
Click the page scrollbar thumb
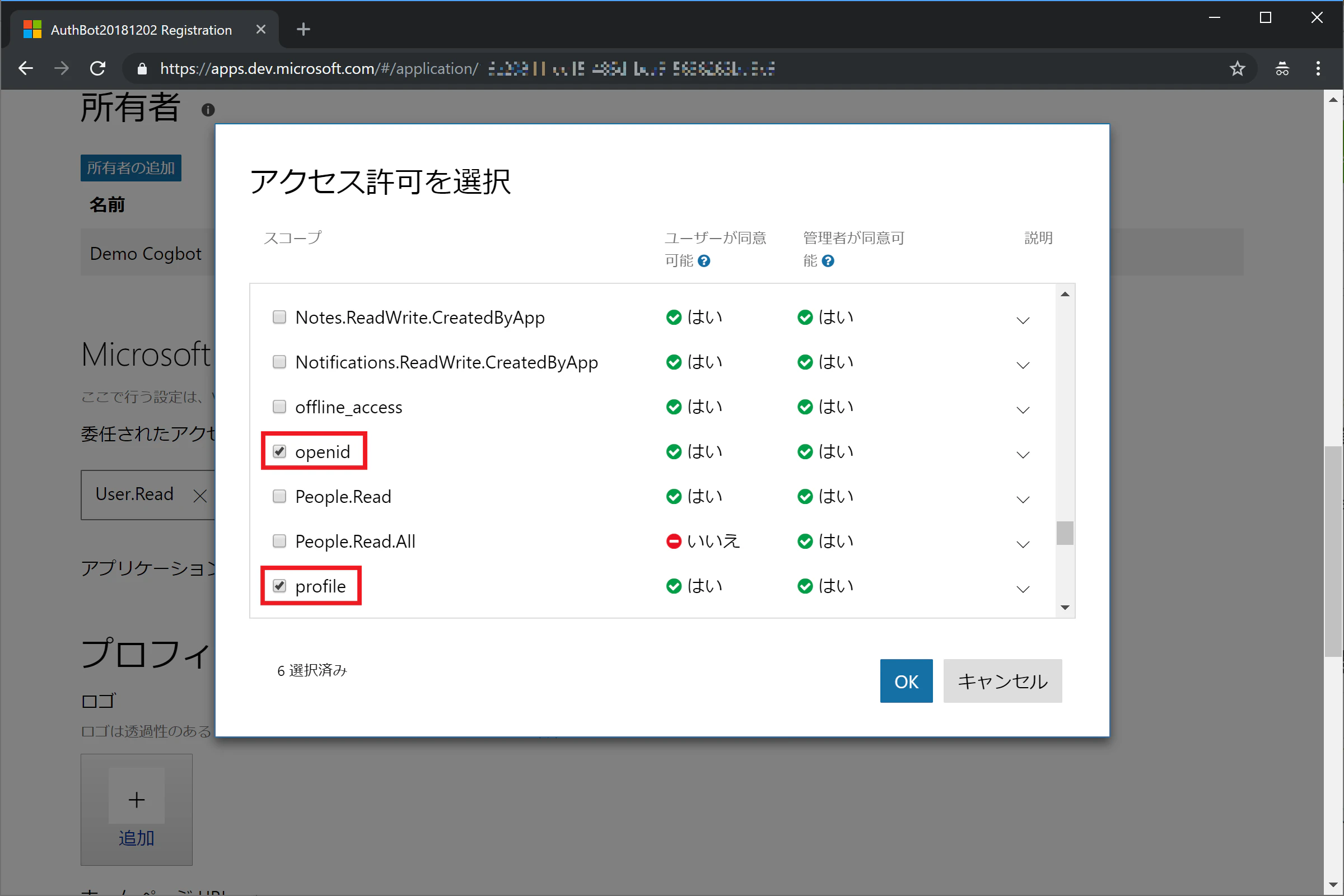point(1334,552)
